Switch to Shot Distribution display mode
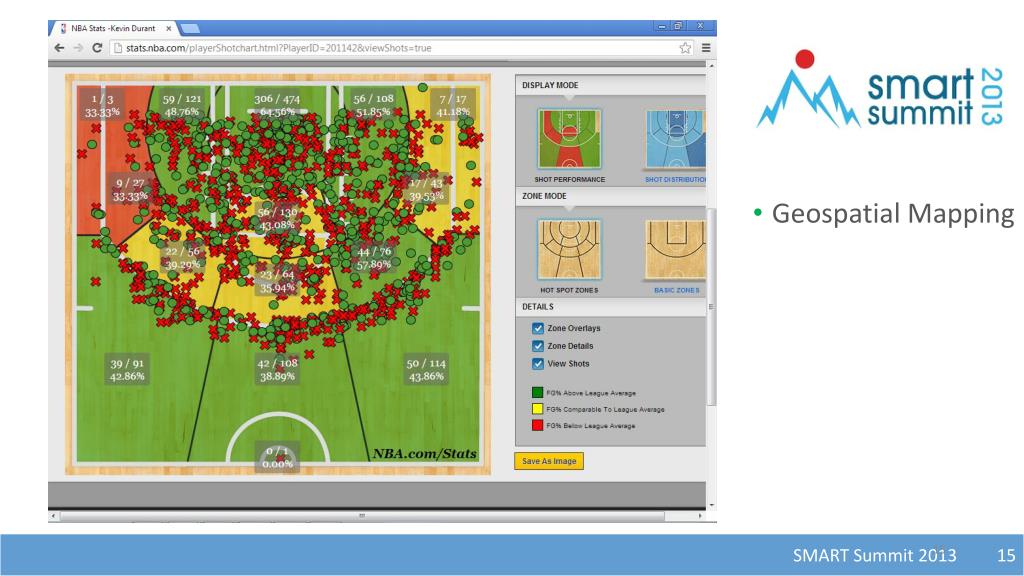Screen dimensions: 1024x576 676,139
